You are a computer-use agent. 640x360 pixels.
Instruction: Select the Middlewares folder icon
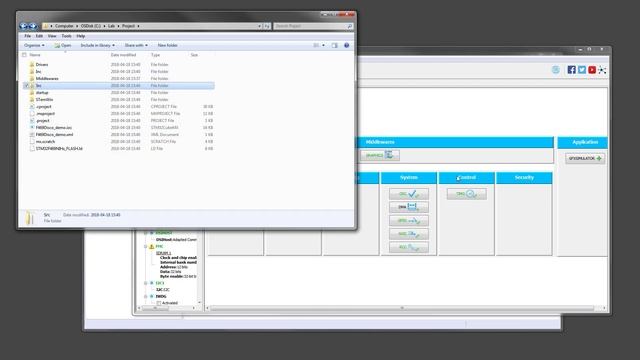point(31,78)
